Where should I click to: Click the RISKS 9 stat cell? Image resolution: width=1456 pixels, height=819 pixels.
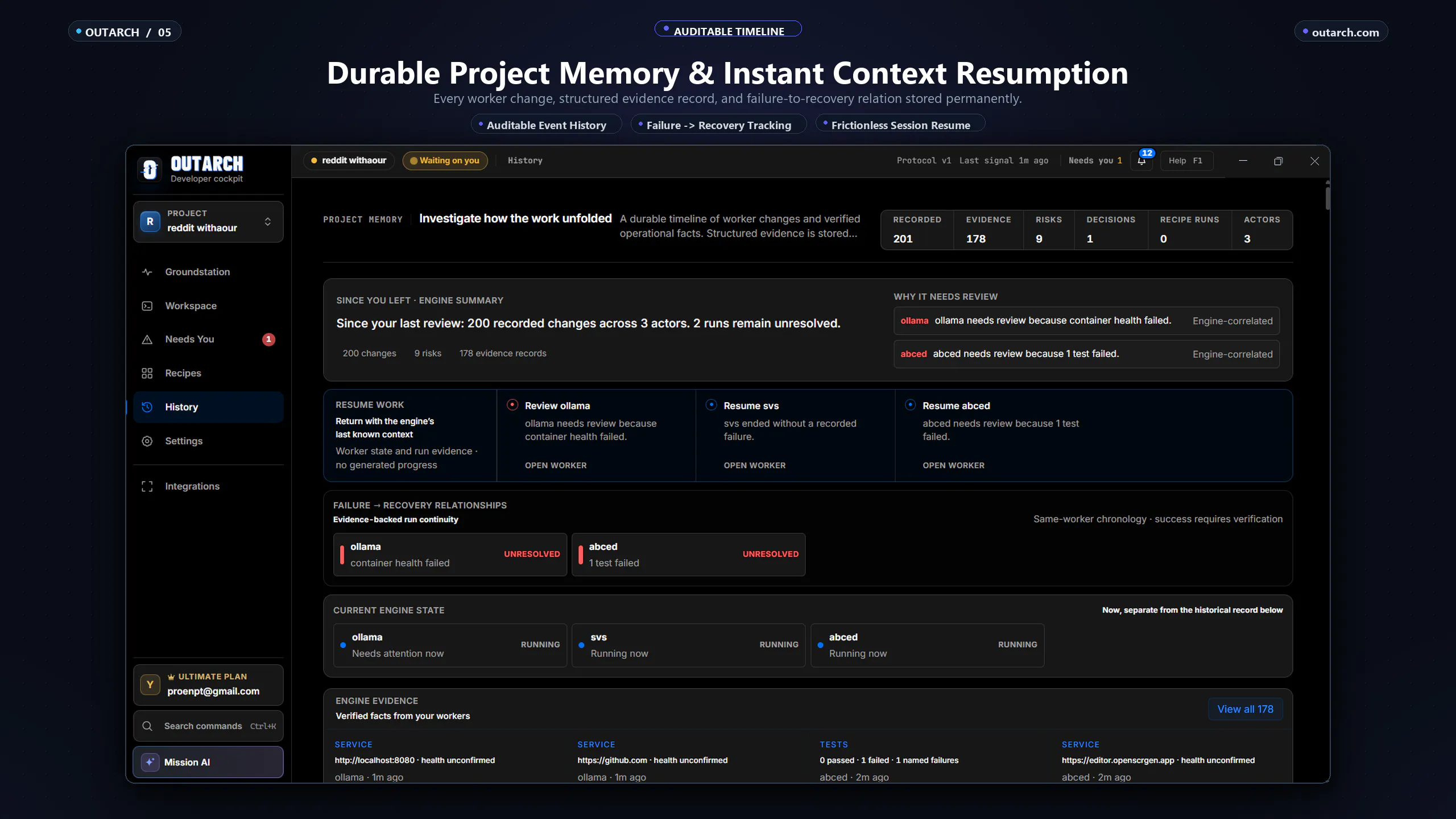pos(1049,230)
